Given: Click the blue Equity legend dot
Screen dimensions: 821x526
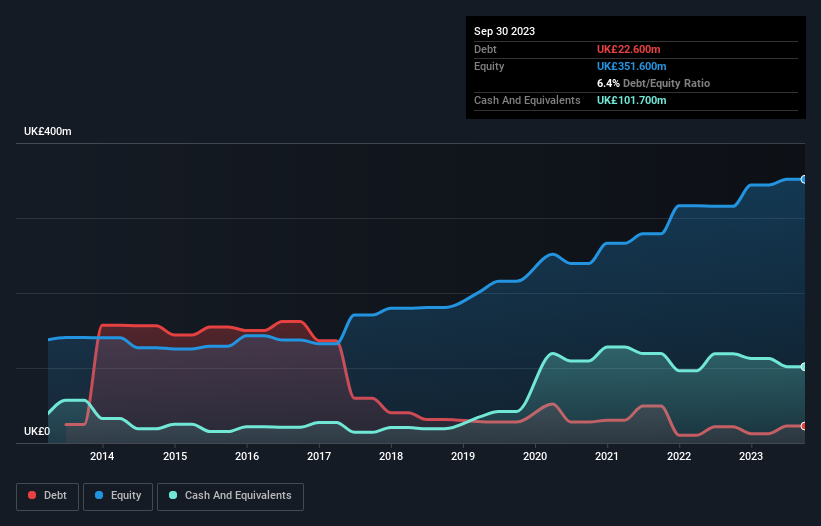Looking at the screenshot, I should 99,495.
